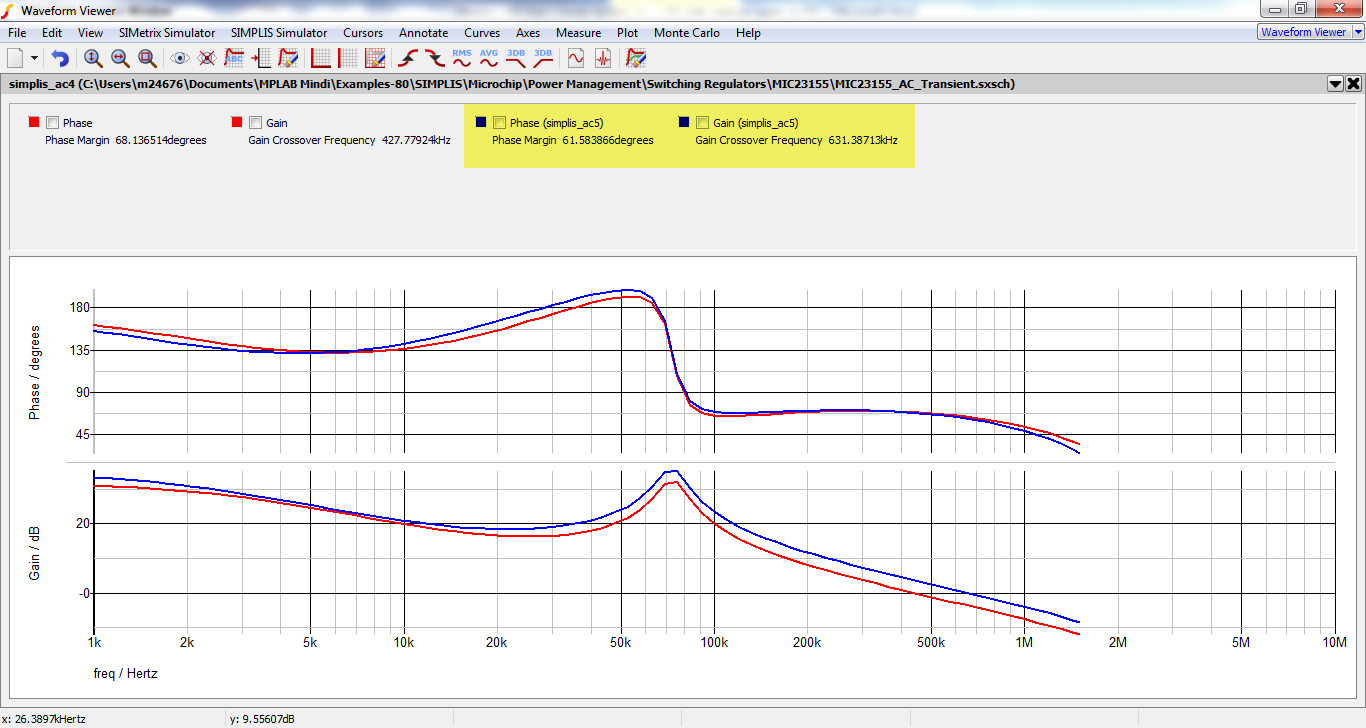Click the eye icon to show curves

(180, 58)
